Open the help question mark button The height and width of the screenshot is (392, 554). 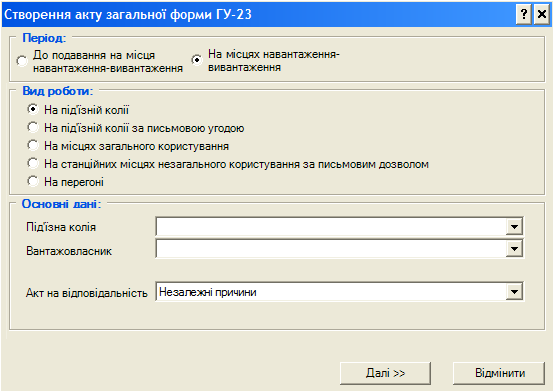click(x=524, y=14)
